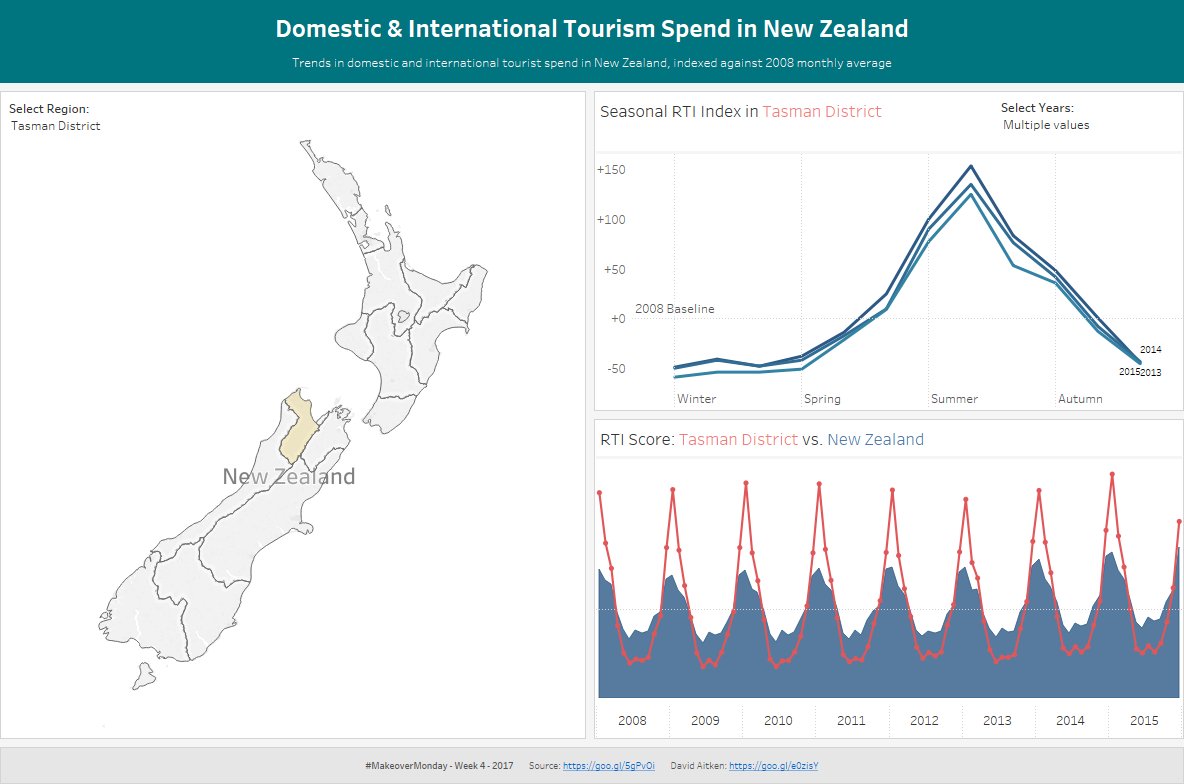Screen dimensions: 1184x784
Task: Click the 2009 year label on RTI Score axis
Action: tap(705, 721)
